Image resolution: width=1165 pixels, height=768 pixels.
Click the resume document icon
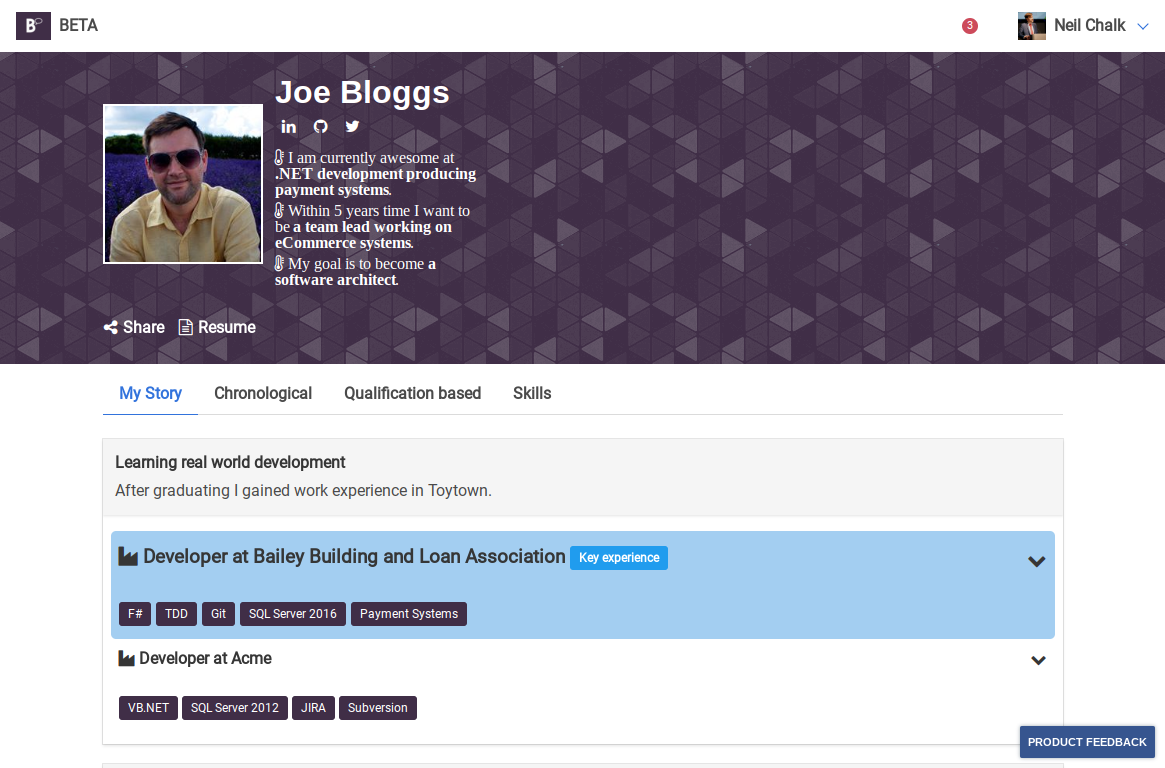click(186, 328)
